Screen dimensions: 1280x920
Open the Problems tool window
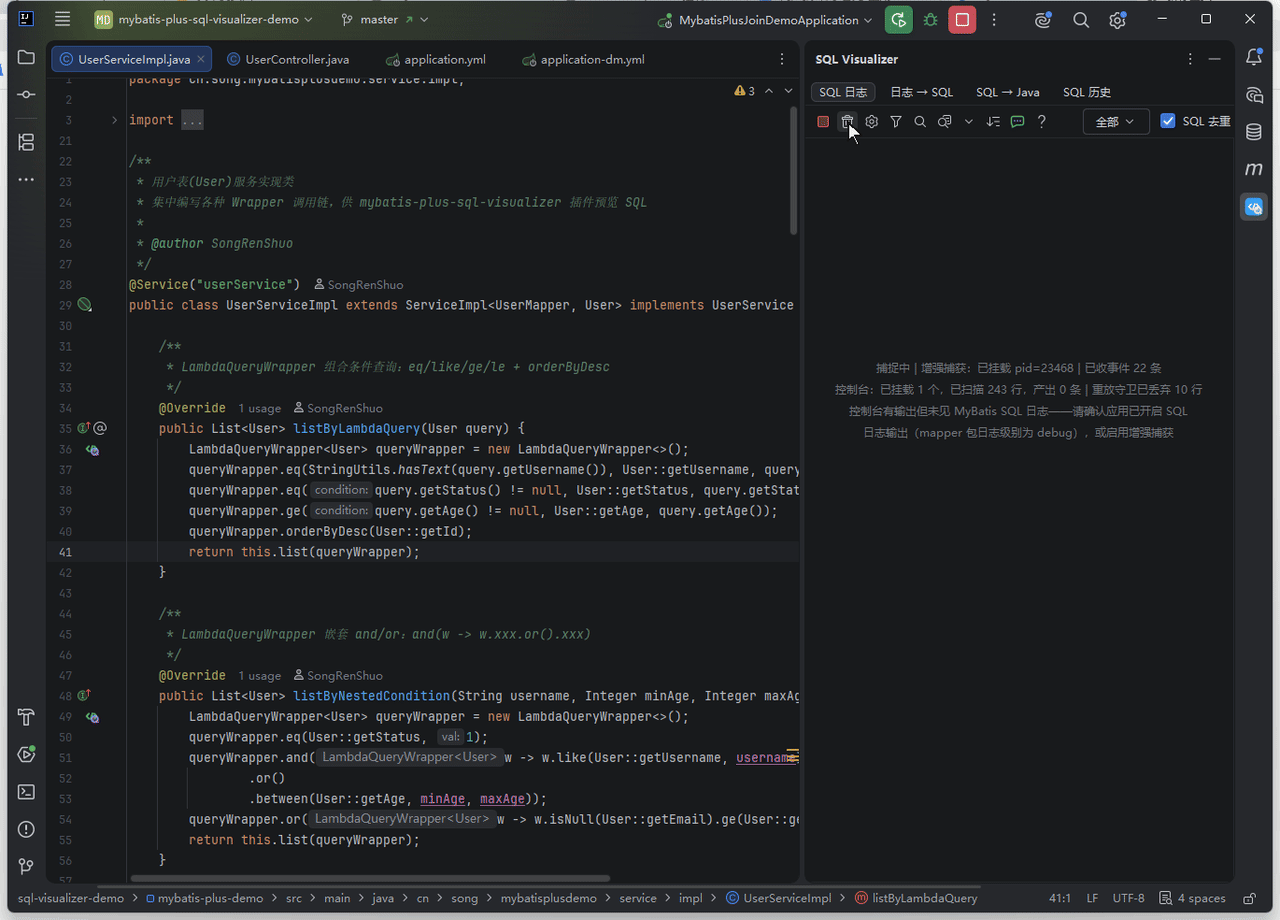[x=26, y=829]
